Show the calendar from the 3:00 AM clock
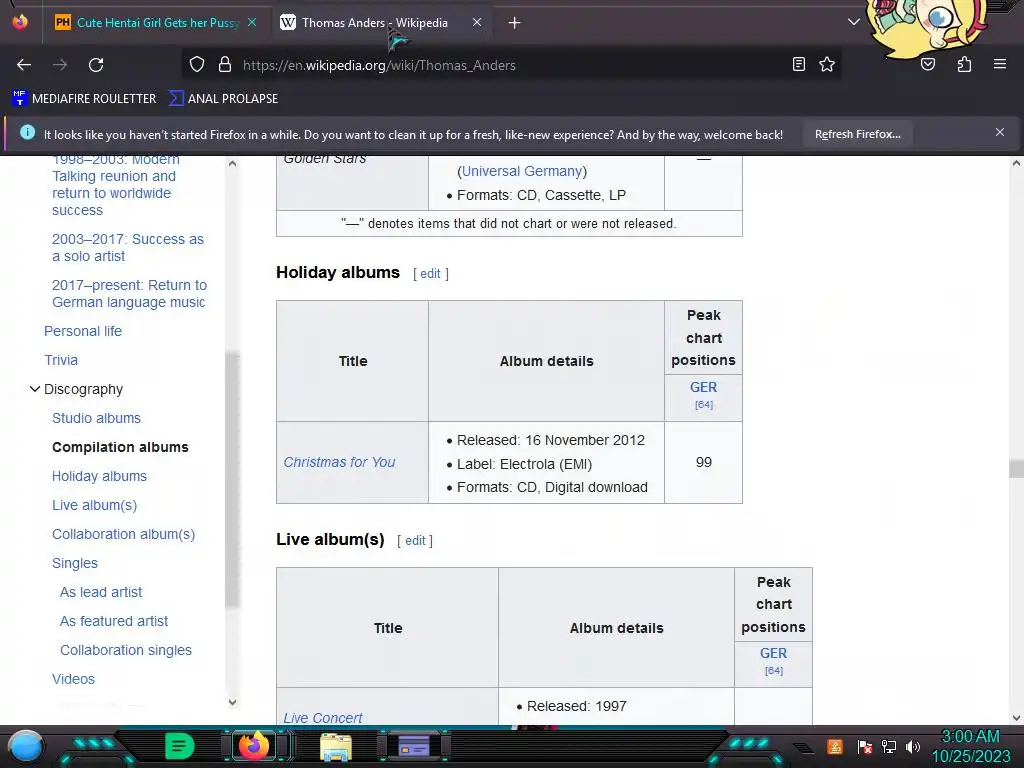 (970, 746)
